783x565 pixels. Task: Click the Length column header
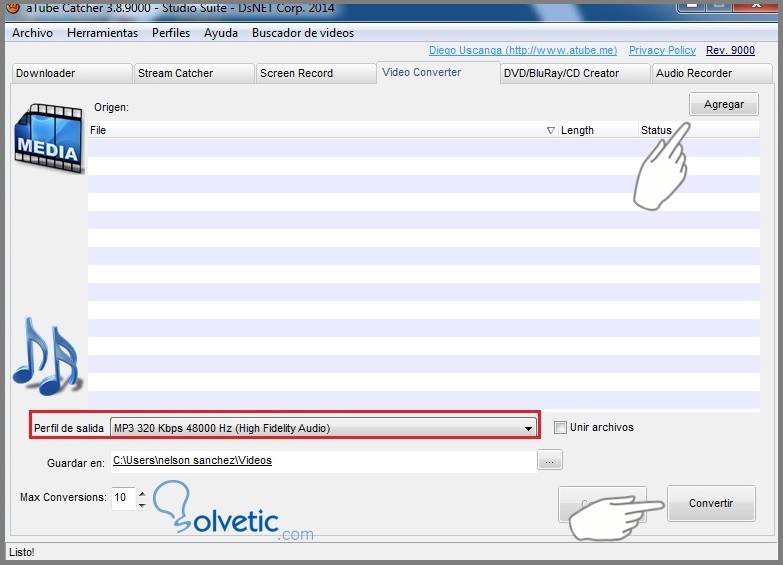pyautogui.click(x=598, y=130)
